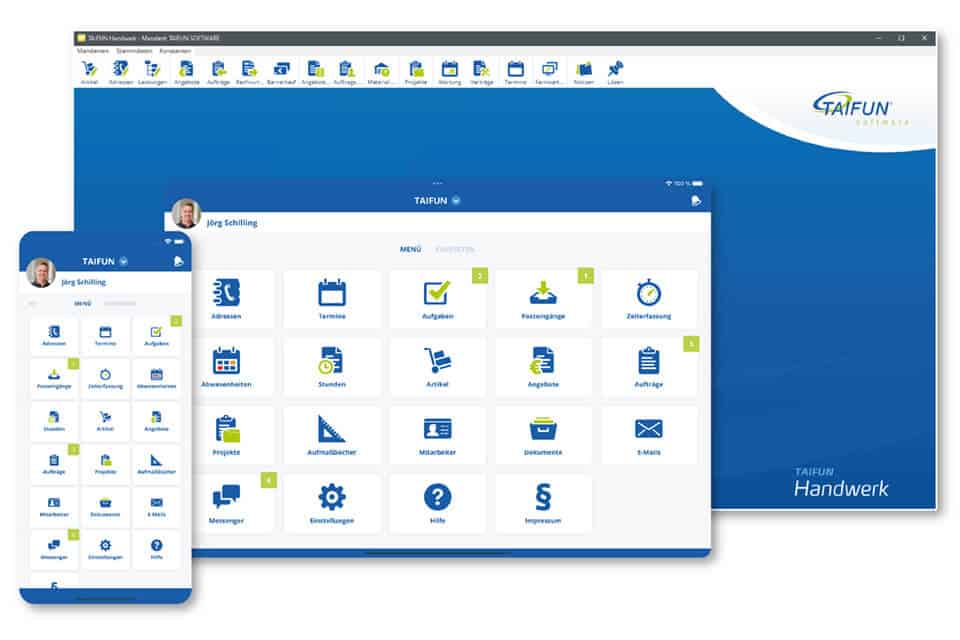The height and width of the screenshot is (640, 960).
Task: Open Zeiterfassung tile on the phone
Action: [x=105, y=378]
